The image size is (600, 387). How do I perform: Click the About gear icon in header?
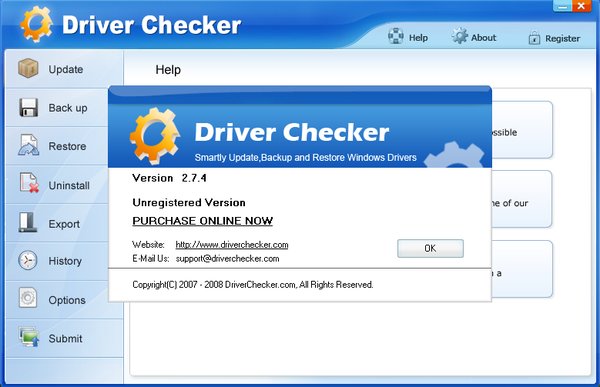tap(460, 36)
